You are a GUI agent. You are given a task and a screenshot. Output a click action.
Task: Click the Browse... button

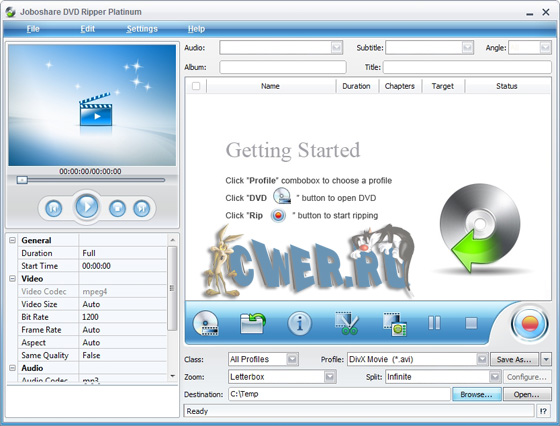pyautogui.click(x=476, y=394)
